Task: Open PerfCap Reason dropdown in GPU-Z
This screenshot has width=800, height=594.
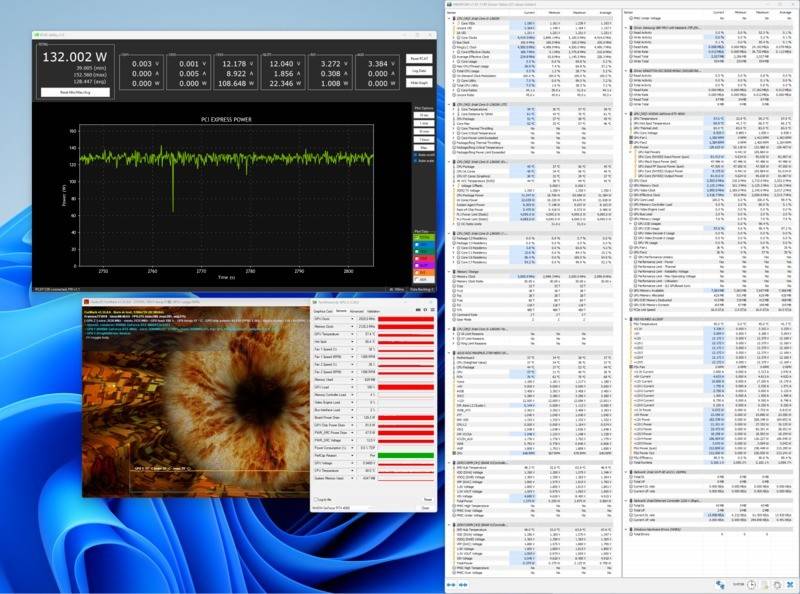Action: 352,455
